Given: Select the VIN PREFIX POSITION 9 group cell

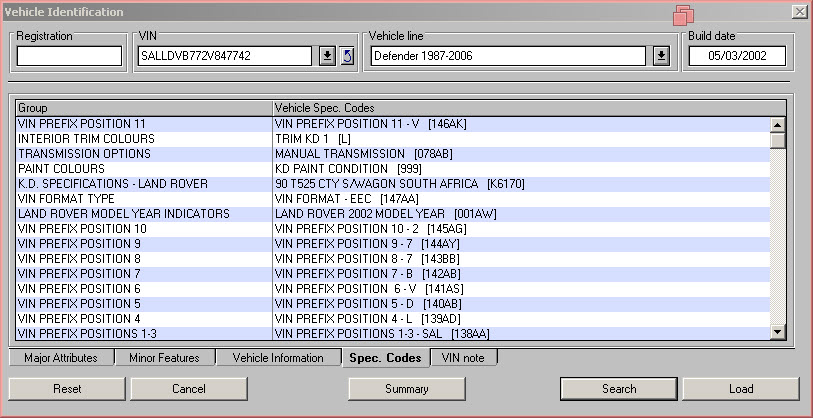Looking at the screenshot, I should 144,244.
